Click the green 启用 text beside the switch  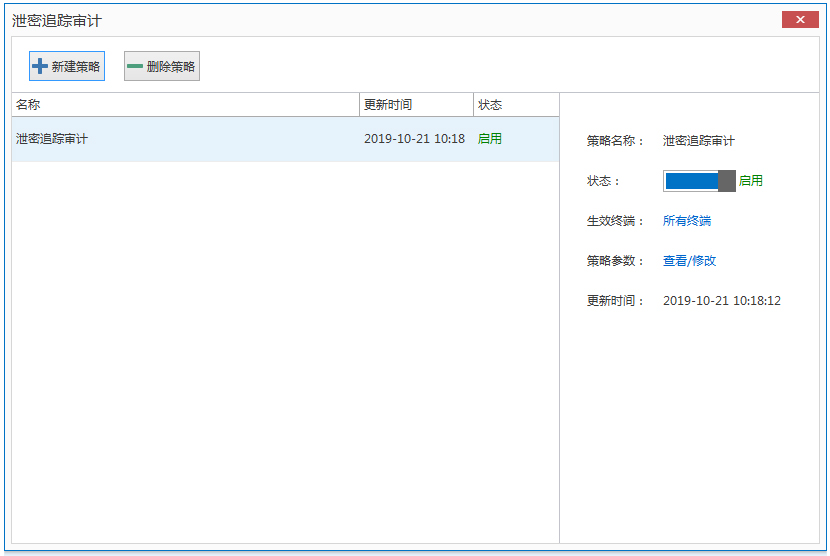751,181
